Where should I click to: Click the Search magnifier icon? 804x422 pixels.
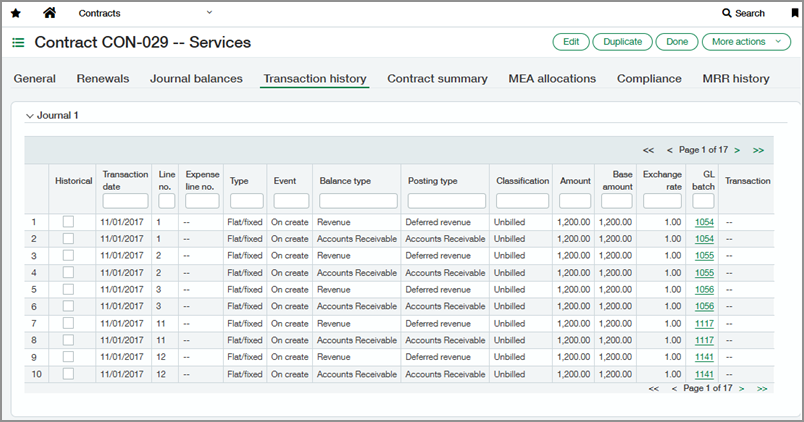coord(727,13)
